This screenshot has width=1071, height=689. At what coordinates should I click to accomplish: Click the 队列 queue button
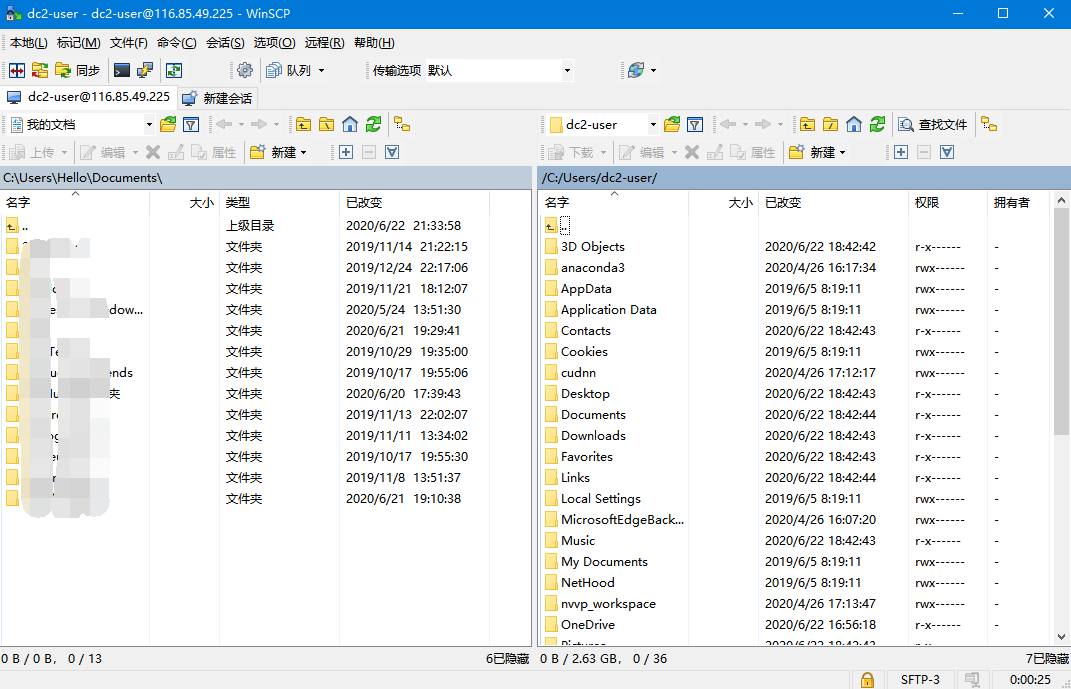click(289, 70)
